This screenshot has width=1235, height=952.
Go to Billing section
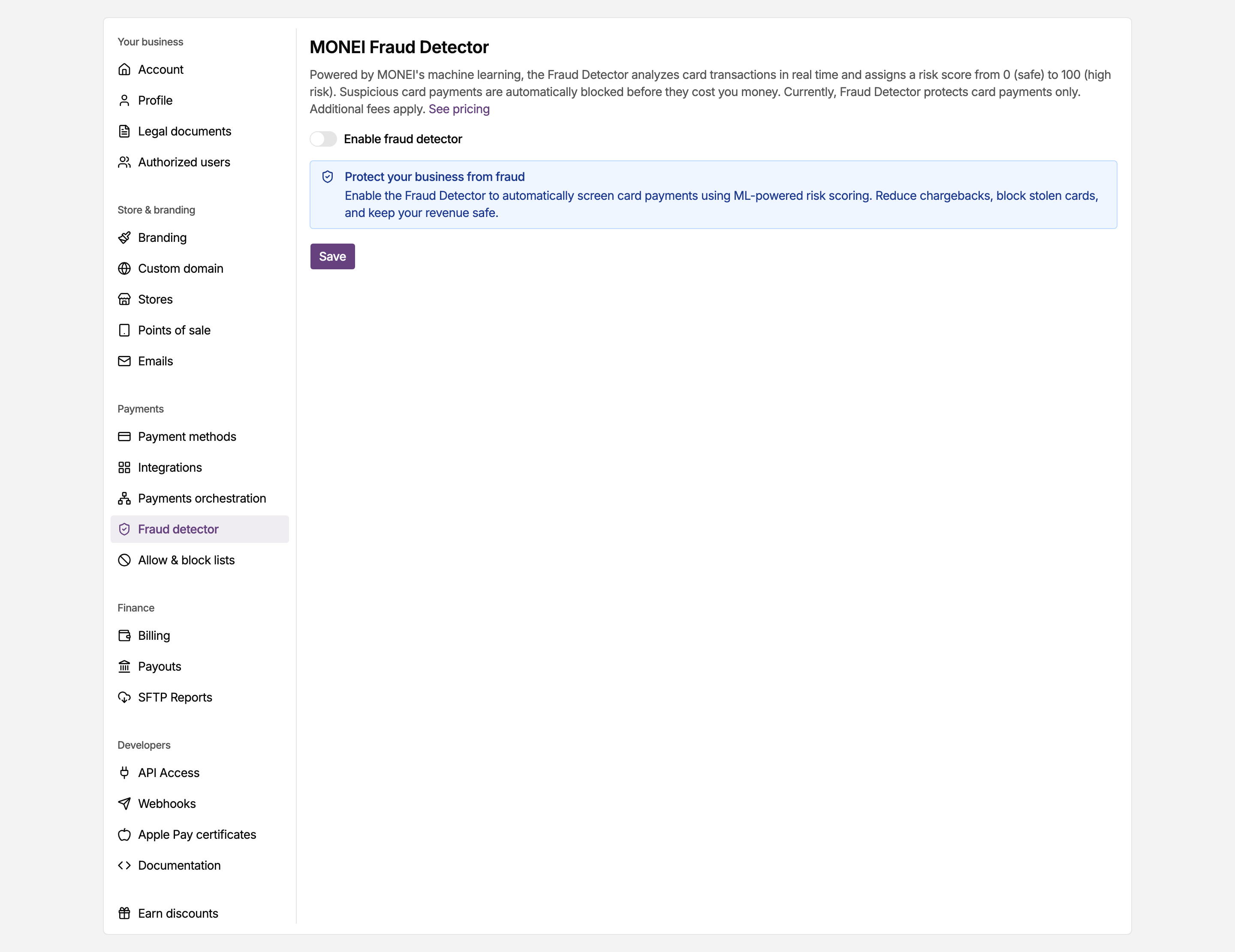[x=199, y=636]
